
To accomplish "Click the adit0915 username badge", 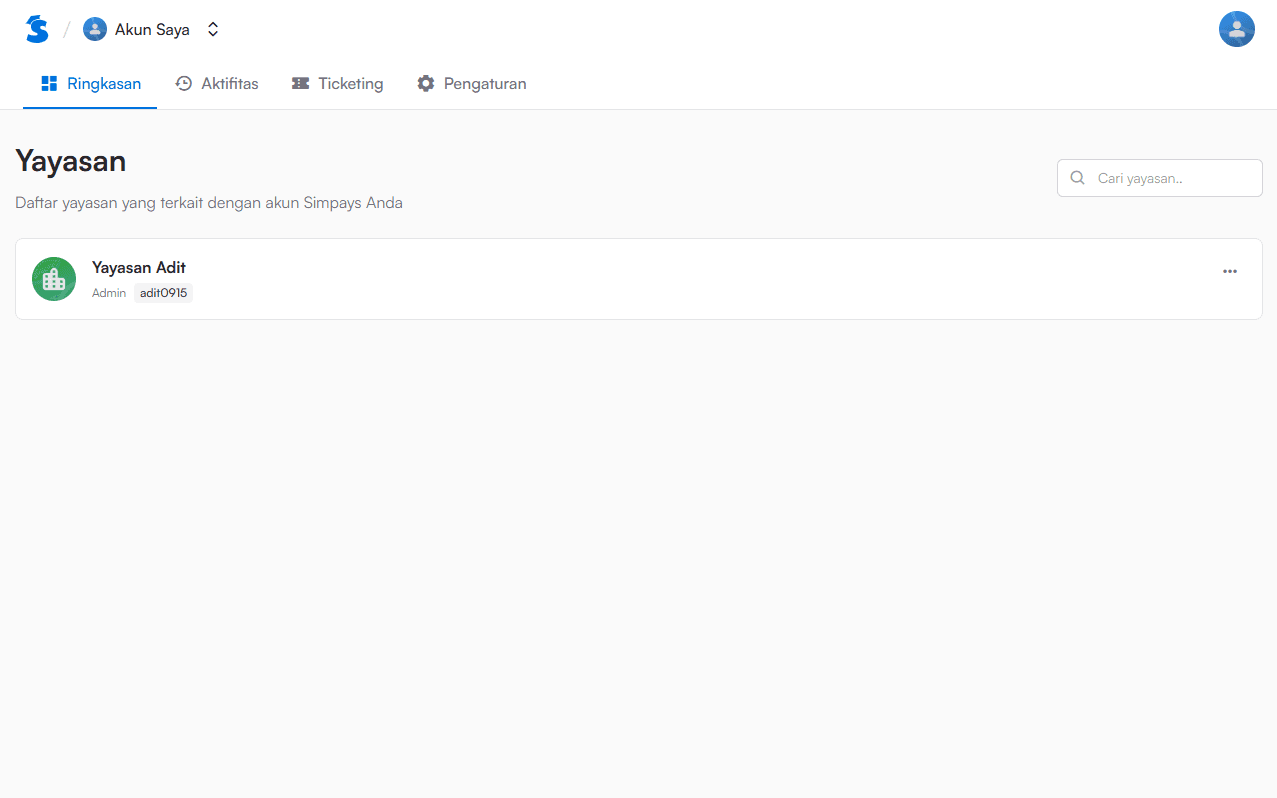I will (163, 293).
